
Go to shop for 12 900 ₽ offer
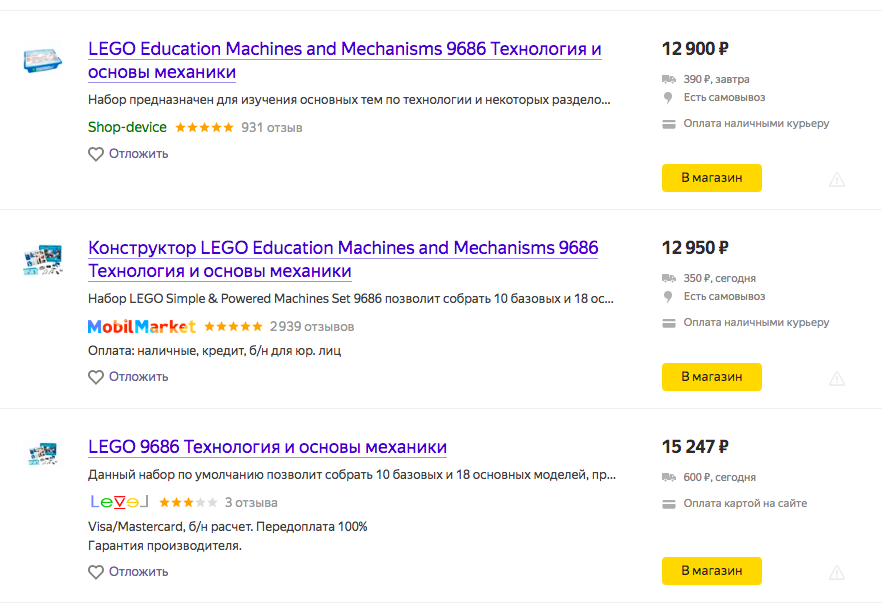coord(712,178)
